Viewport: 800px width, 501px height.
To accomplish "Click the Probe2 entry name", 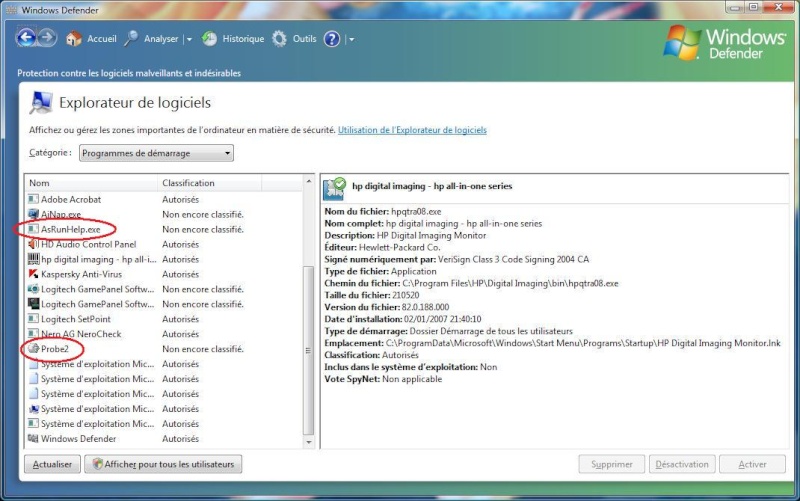I will [x=55, y=349].
